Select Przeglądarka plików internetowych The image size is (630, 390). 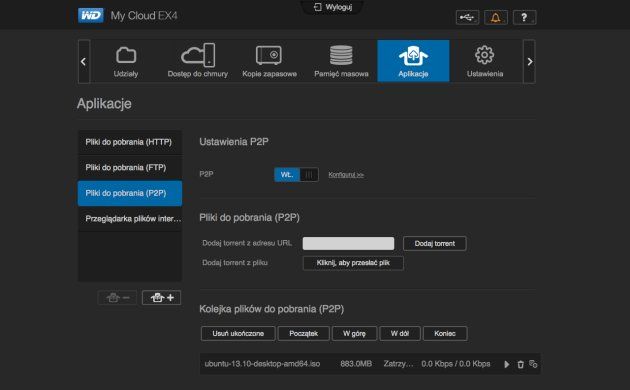click(x=130, y=219)
